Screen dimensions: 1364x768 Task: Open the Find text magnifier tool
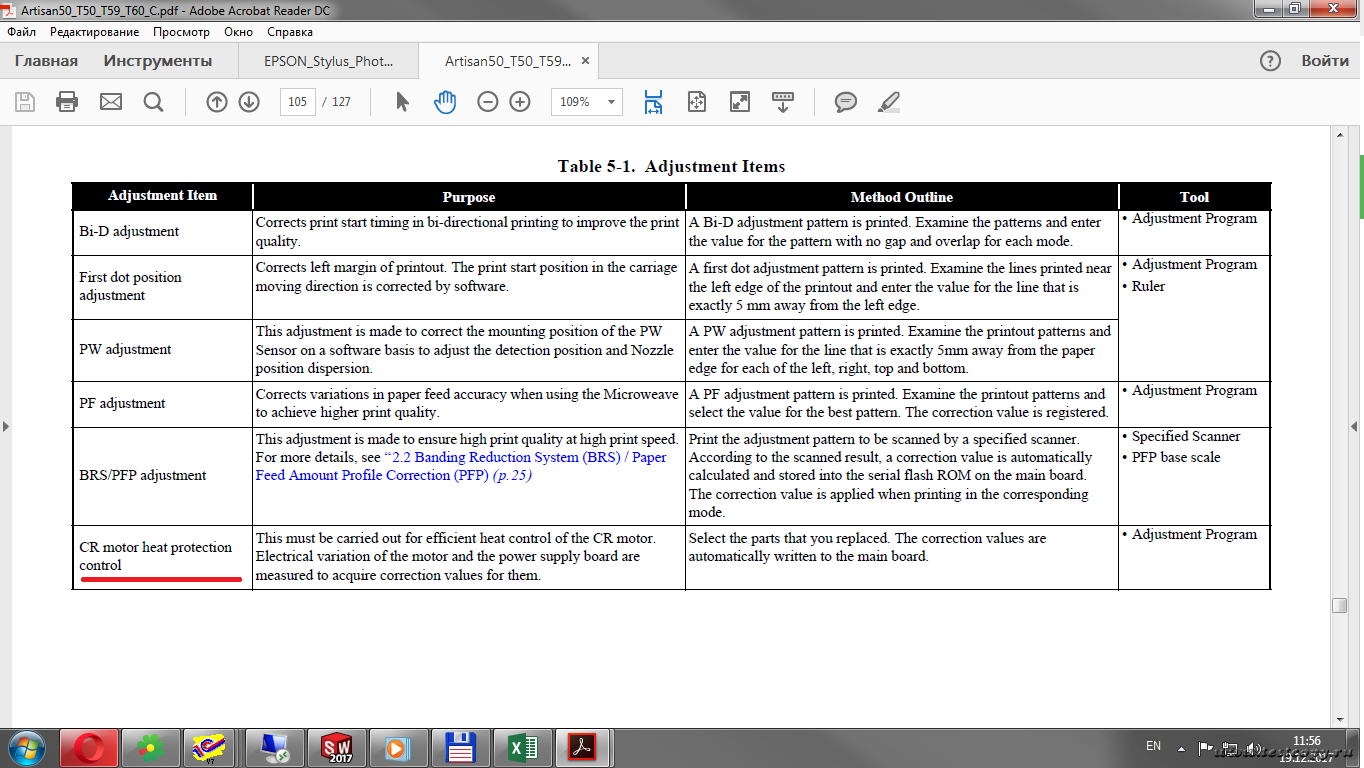point(153,102)
